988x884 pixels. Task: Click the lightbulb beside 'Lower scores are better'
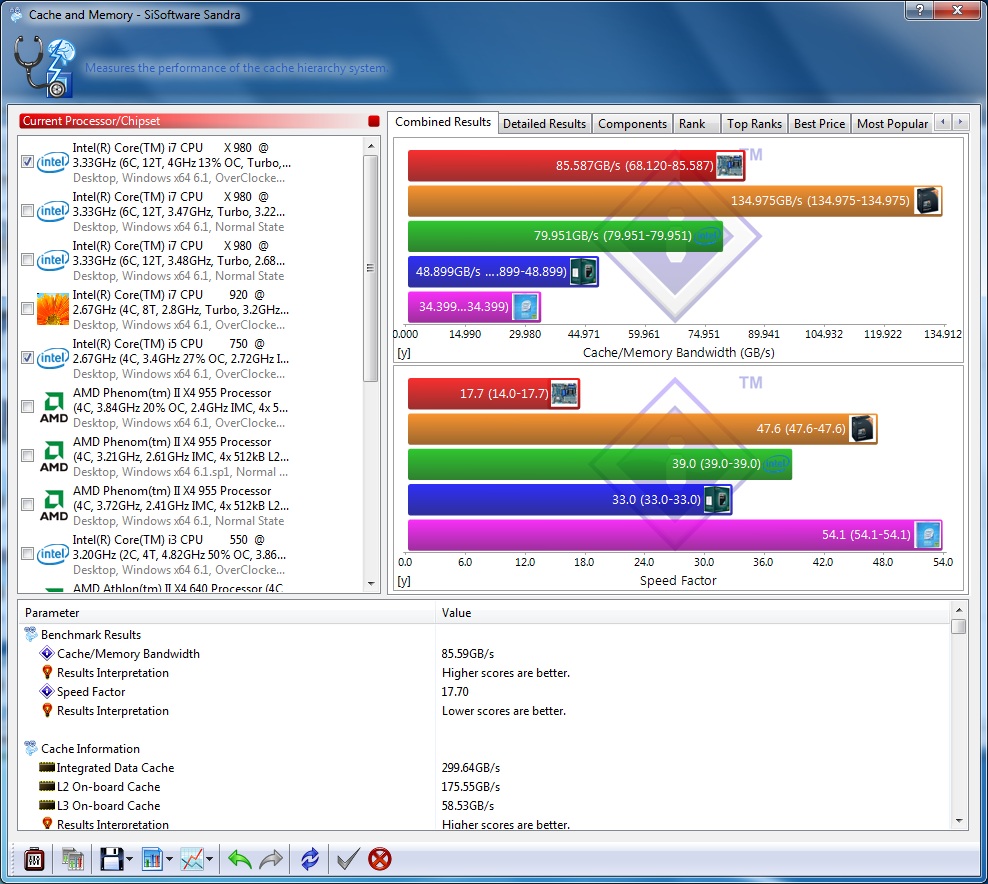point(47,710)
